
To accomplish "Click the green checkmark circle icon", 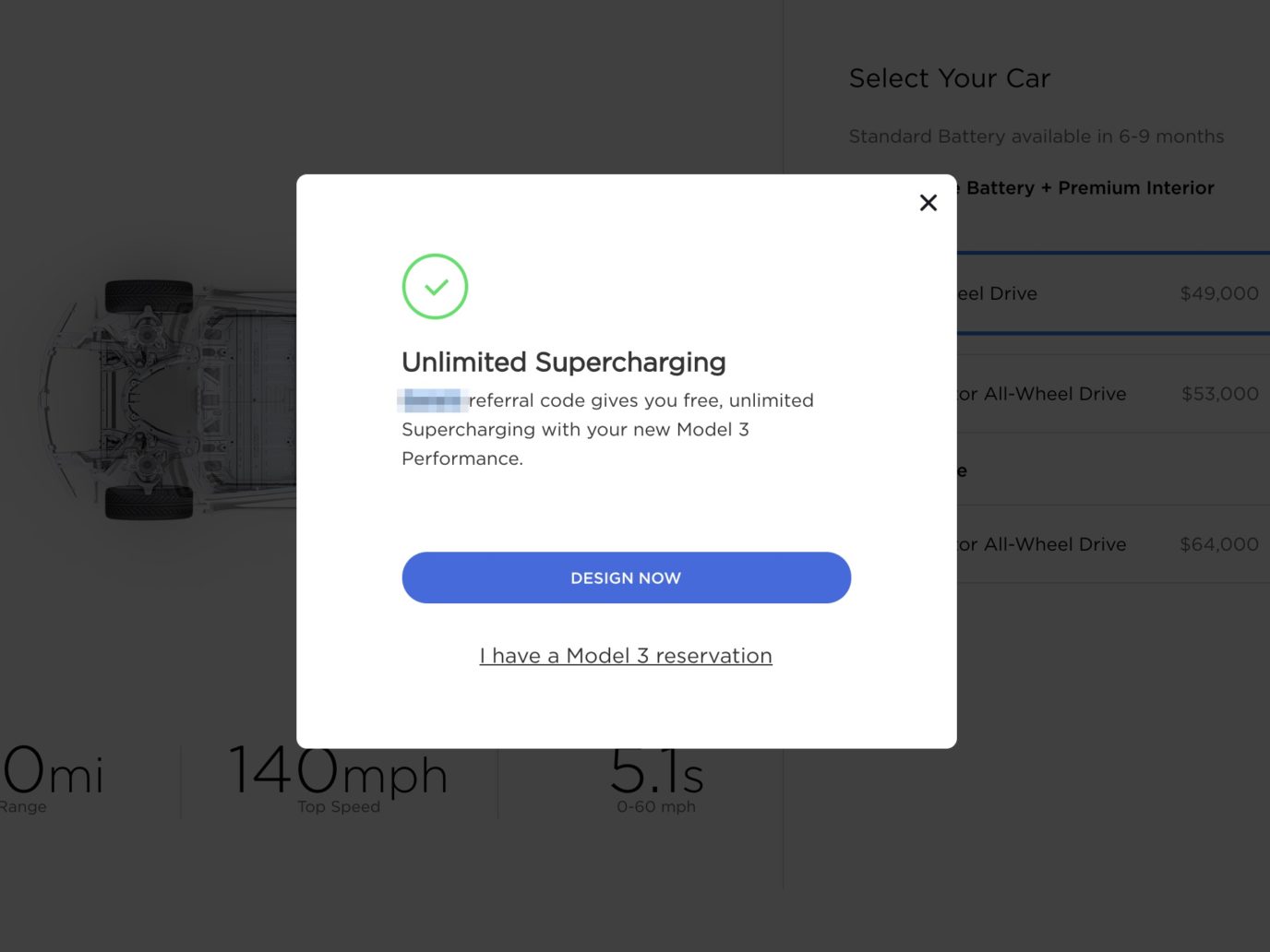I will pos(435,287).
